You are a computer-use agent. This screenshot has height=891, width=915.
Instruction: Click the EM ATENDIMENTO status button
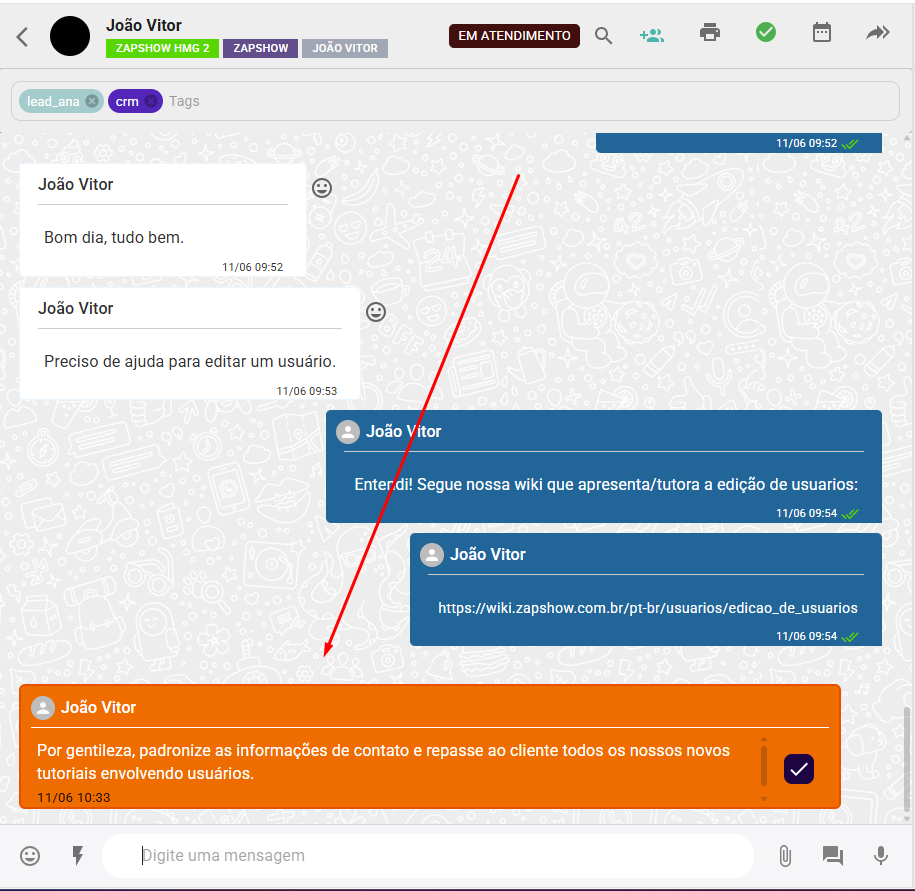click(x=514, y=36)
